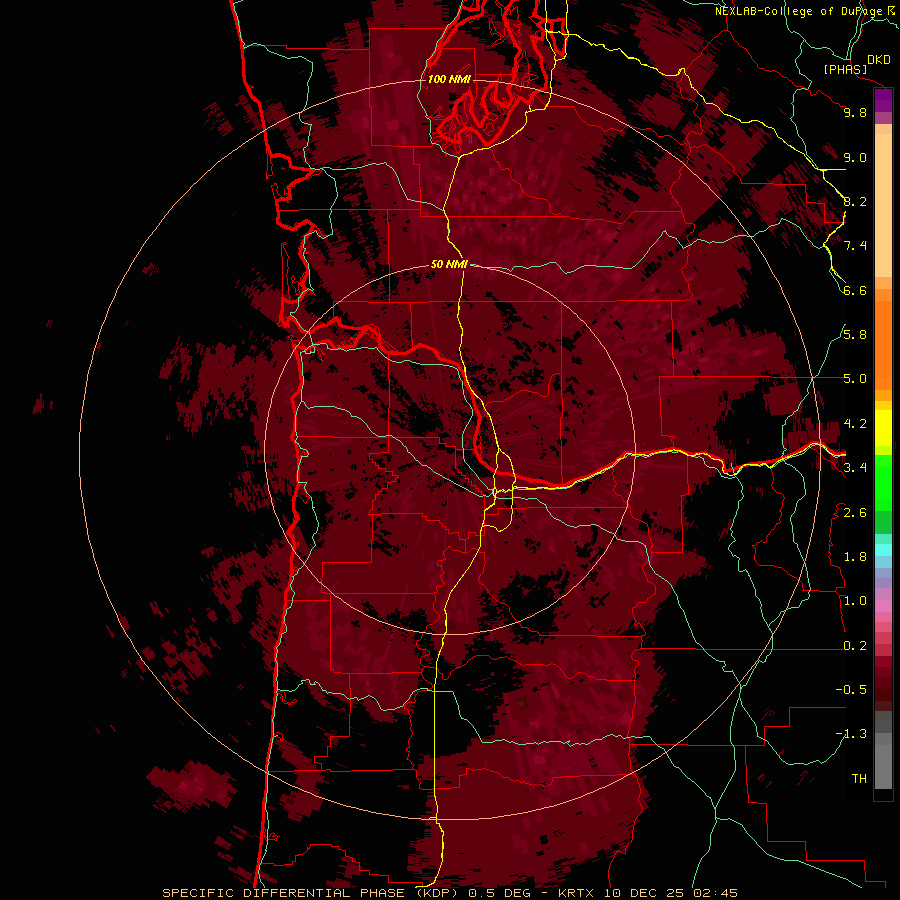Click the 9.8 color scale value
Image resolution: width=900 pixels, height=900 pixels.
[855, 112]
